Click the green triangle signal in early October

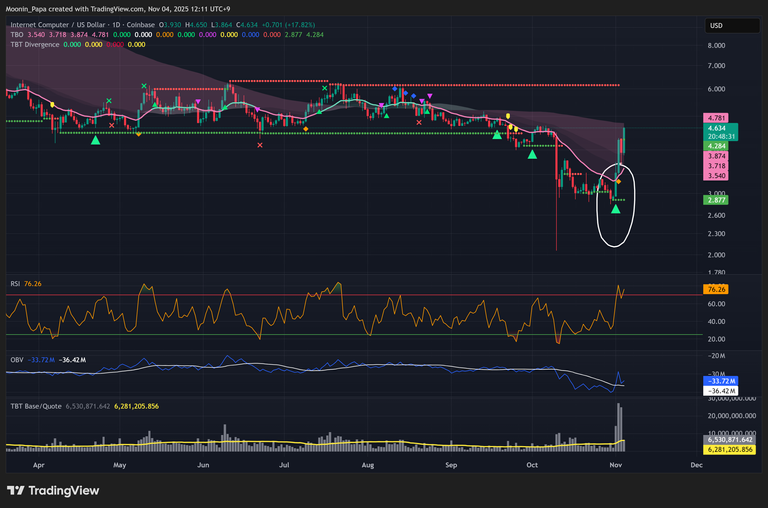coord(533,153)
